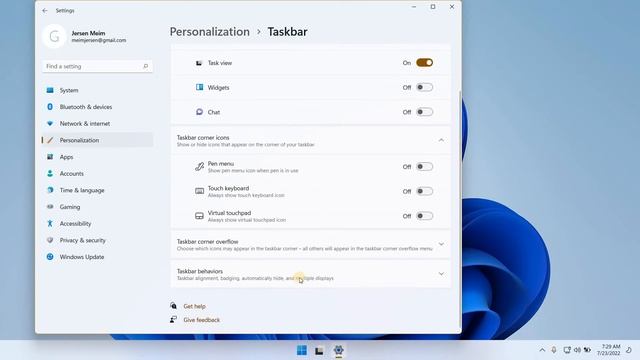Show hidden icons tray chevron

pos(542,350)
